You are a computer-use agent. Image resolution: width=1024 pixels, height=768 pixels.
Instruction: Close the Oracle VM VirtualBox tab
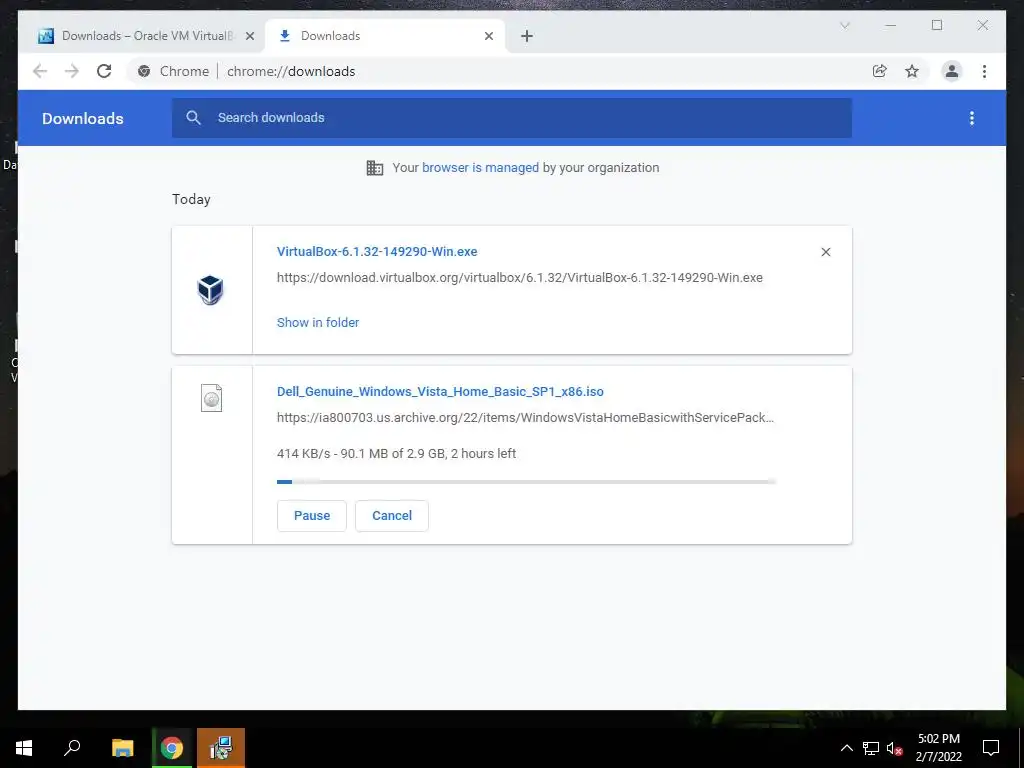[249, 36]
